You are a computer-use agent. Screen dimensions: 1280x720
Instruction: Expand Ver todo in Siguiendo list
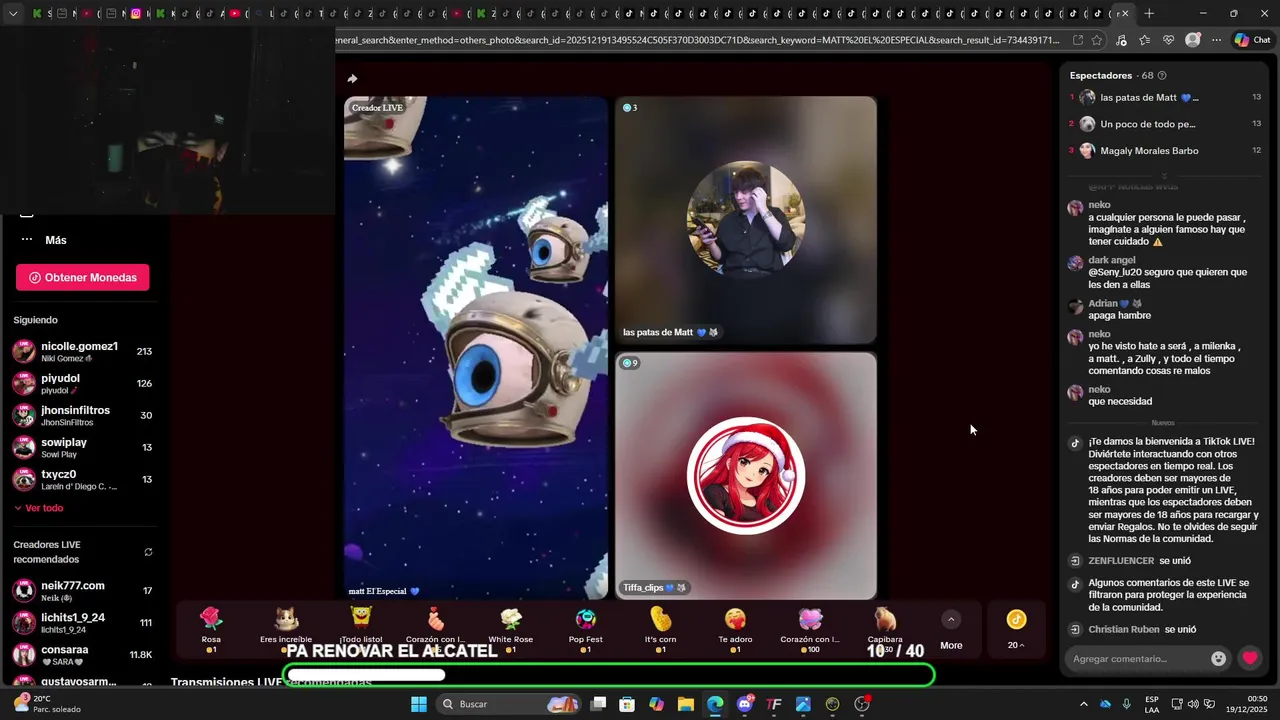click(x=38, y=508)
